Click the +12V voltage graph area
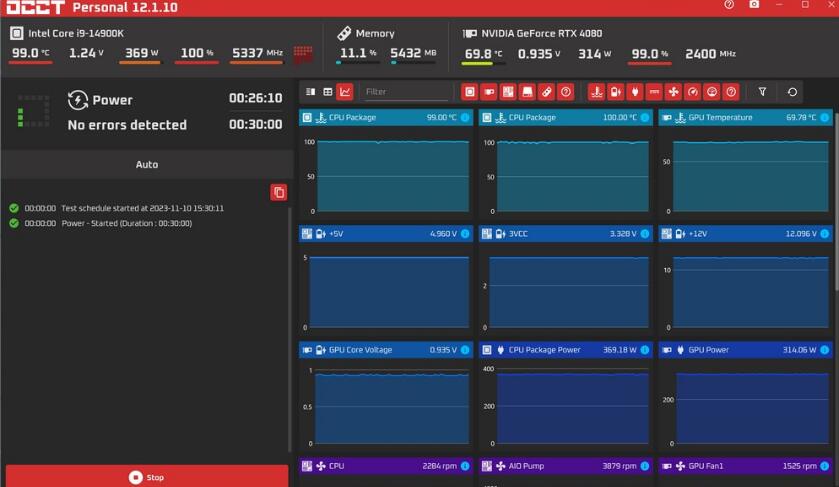Viewport: 839px width, 487px height. click(x=750, y=292)
